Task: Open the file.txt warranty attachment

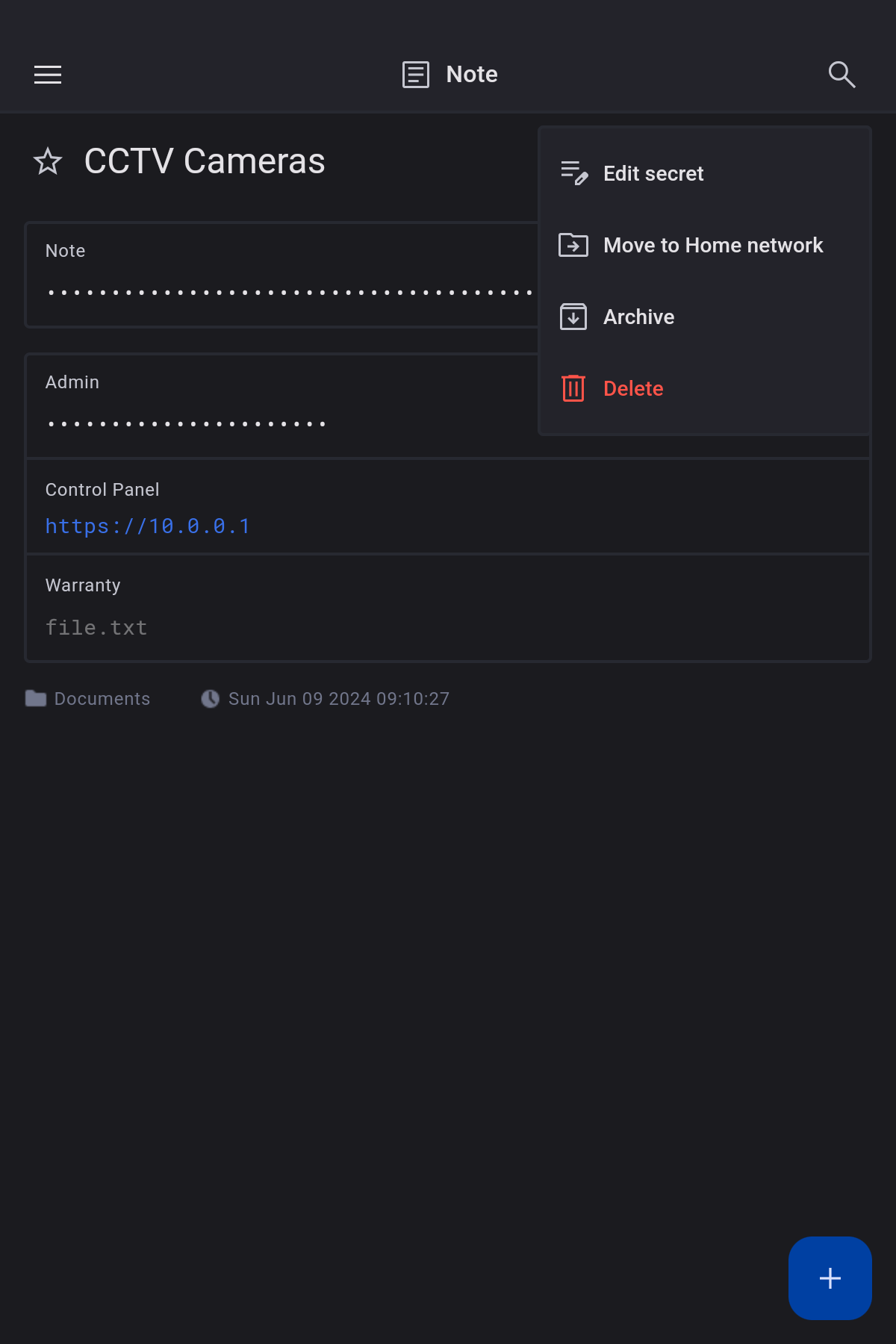Action: point(96,628)
